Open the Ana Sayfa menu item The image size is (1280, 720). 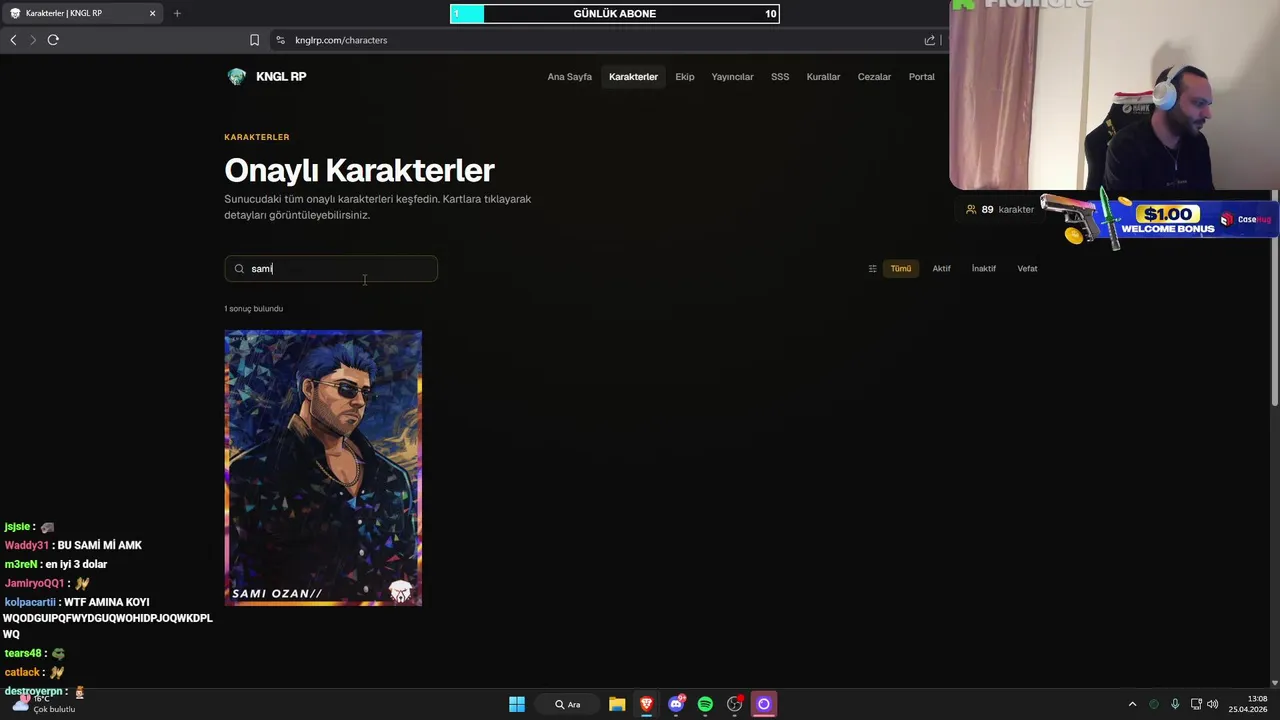(569, 77)
